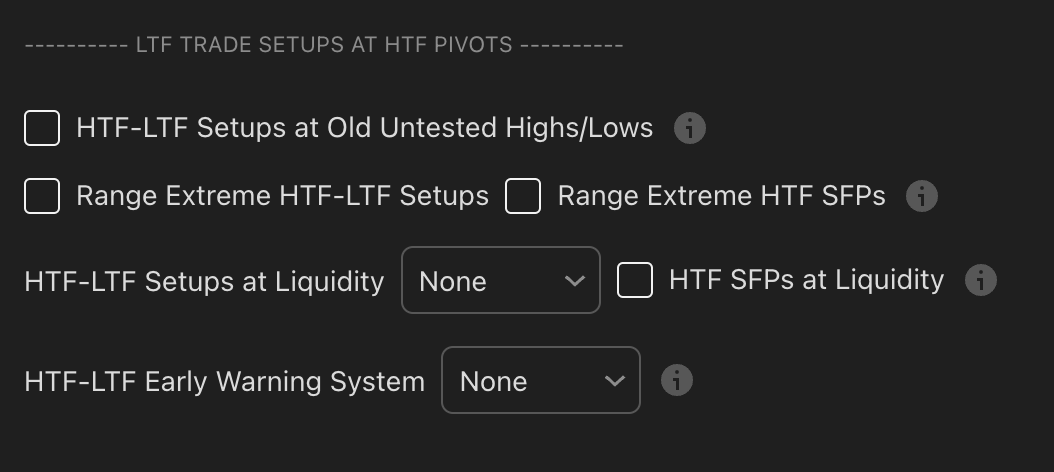The width and height of the screenshot is (1054, 472).
Task: Toggle the Range Extreme HTF SFPs checkbox
Action: point(523,196)
